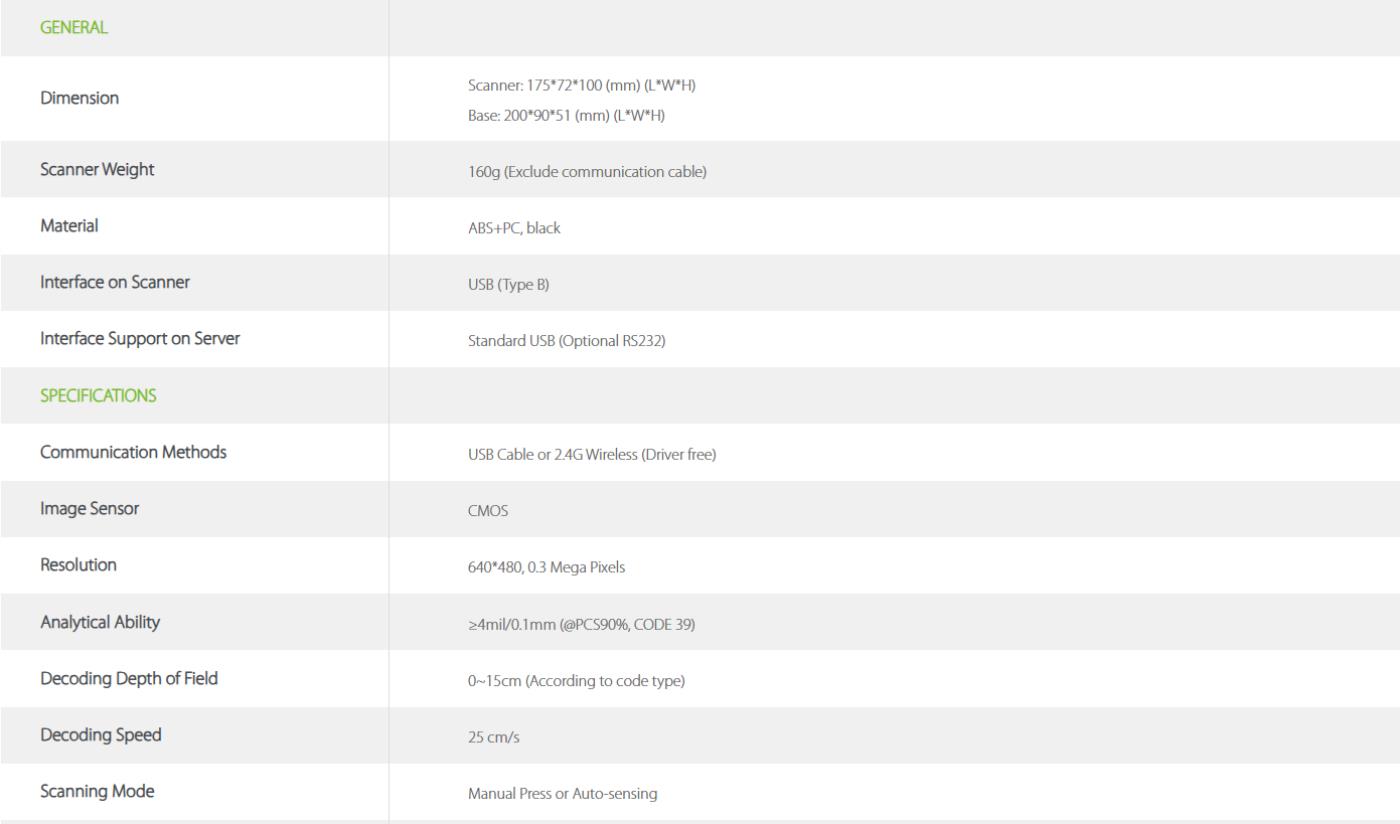Click the ABS+PC, black value
This screenshot has height=824, width=1400.
[514, 228]
